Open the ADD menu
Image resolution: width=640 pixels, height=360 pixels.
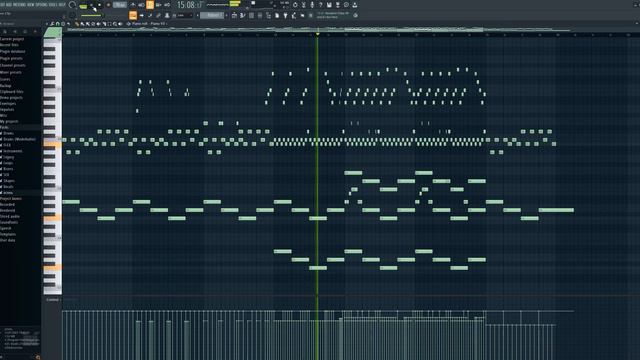pos(9,4)
